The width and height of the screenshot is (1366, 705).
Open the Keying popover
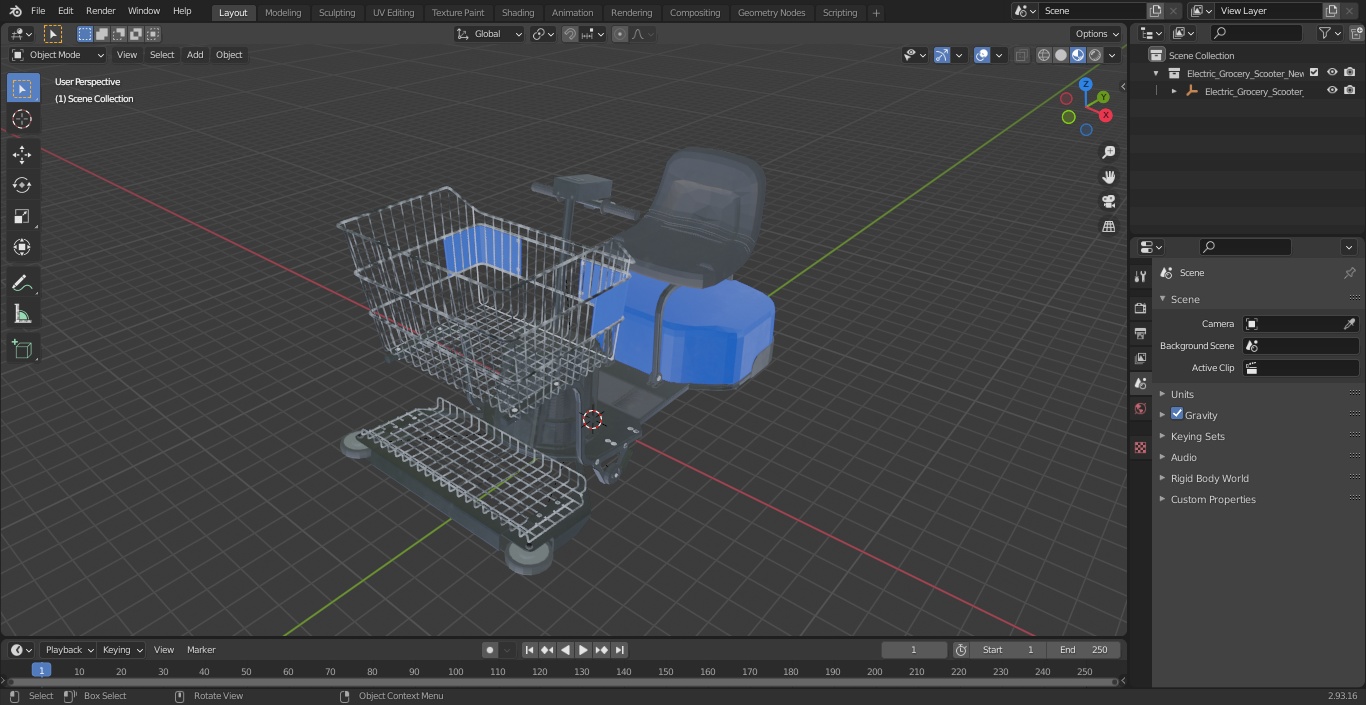(x=122, y=650)
